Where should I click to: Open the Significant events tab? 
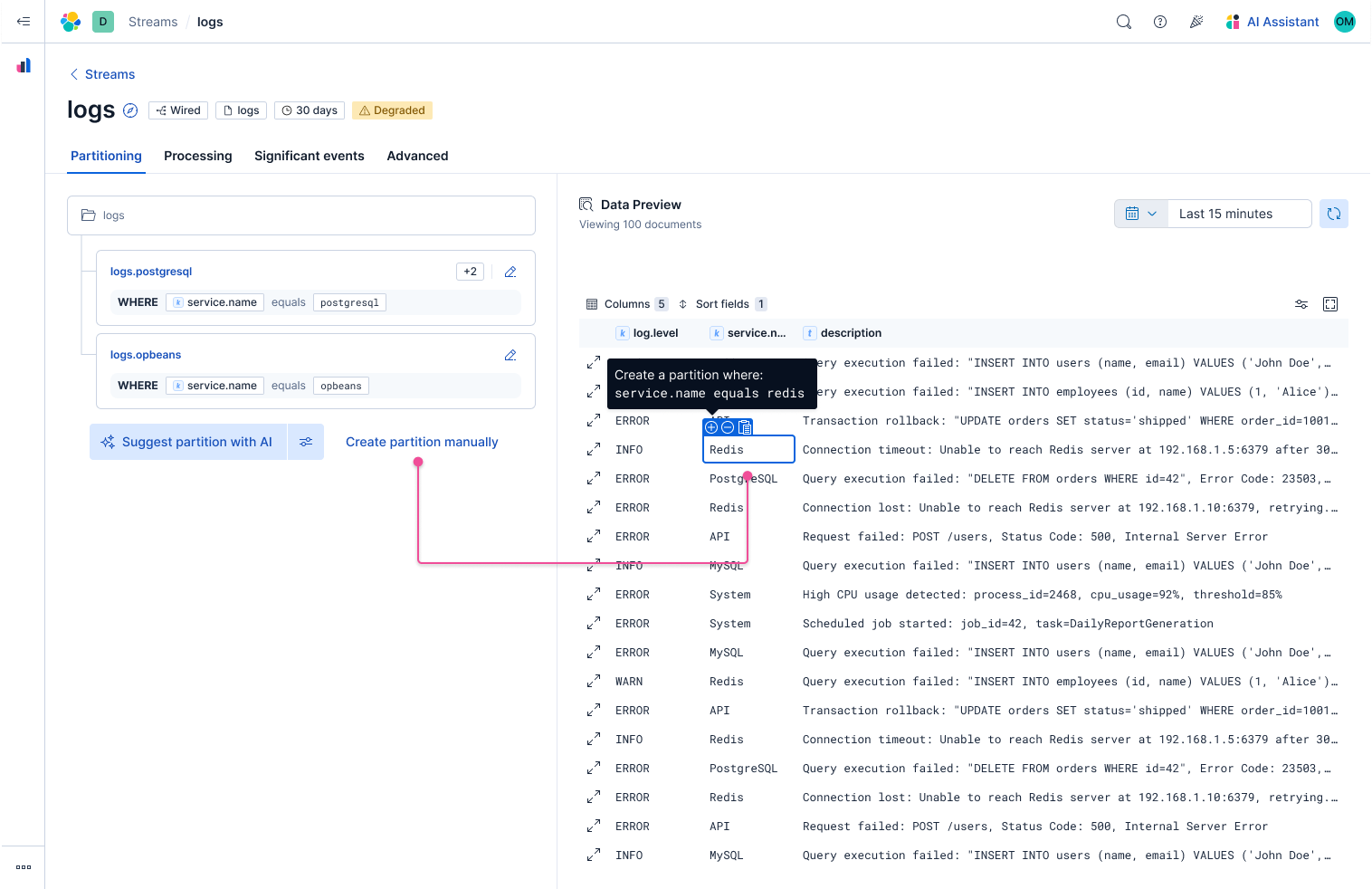[x=310, y=156]
